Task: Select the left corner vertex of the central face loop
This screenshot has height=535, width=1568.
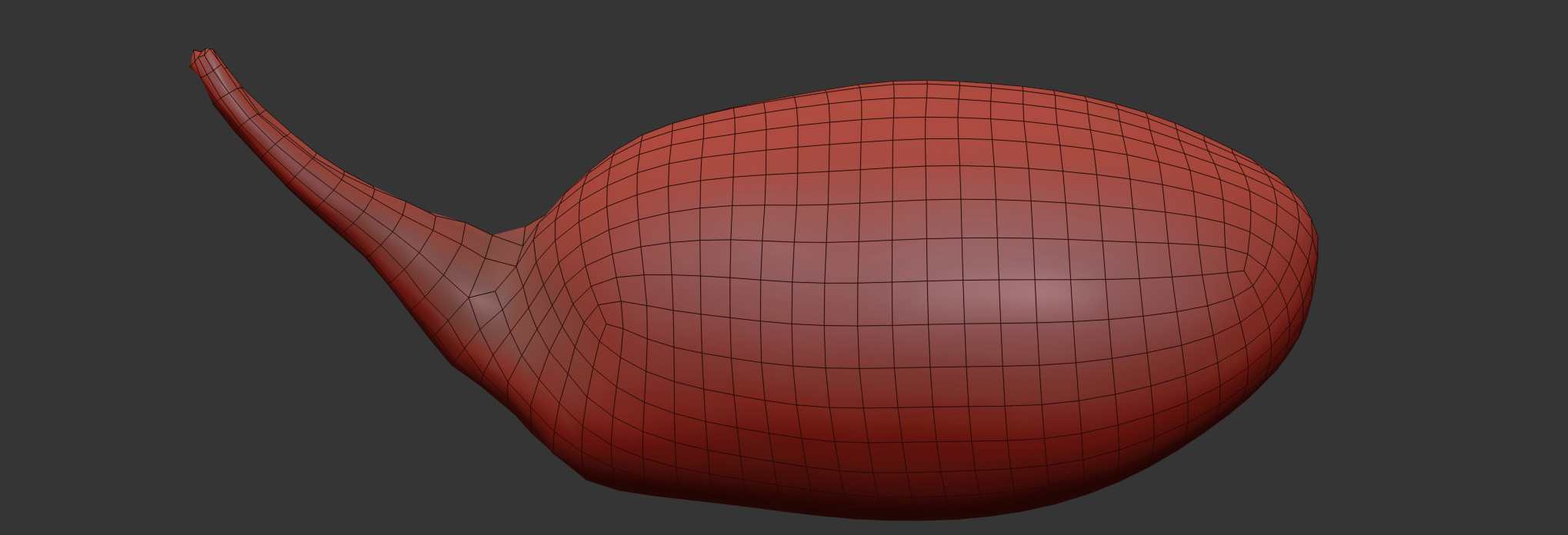Action: coord(608,324)
